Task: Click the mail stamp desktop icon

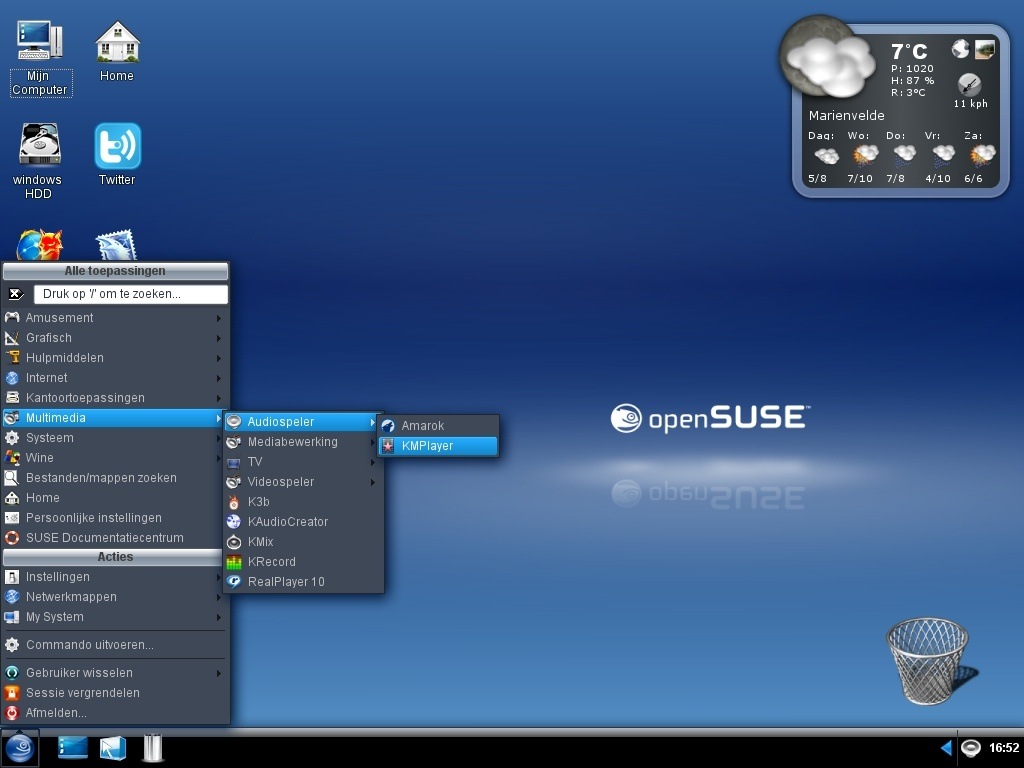Action: click(116, 246)
